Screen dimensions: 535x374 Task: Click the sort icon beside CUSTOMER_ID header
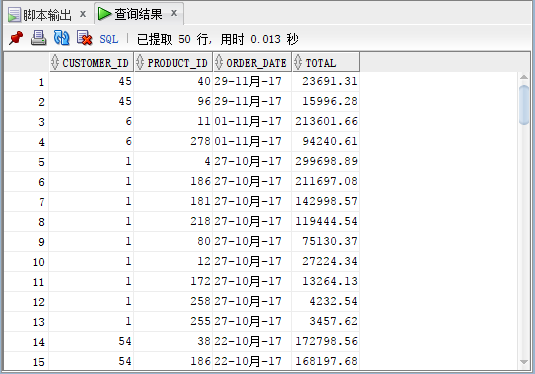point(55,62)
